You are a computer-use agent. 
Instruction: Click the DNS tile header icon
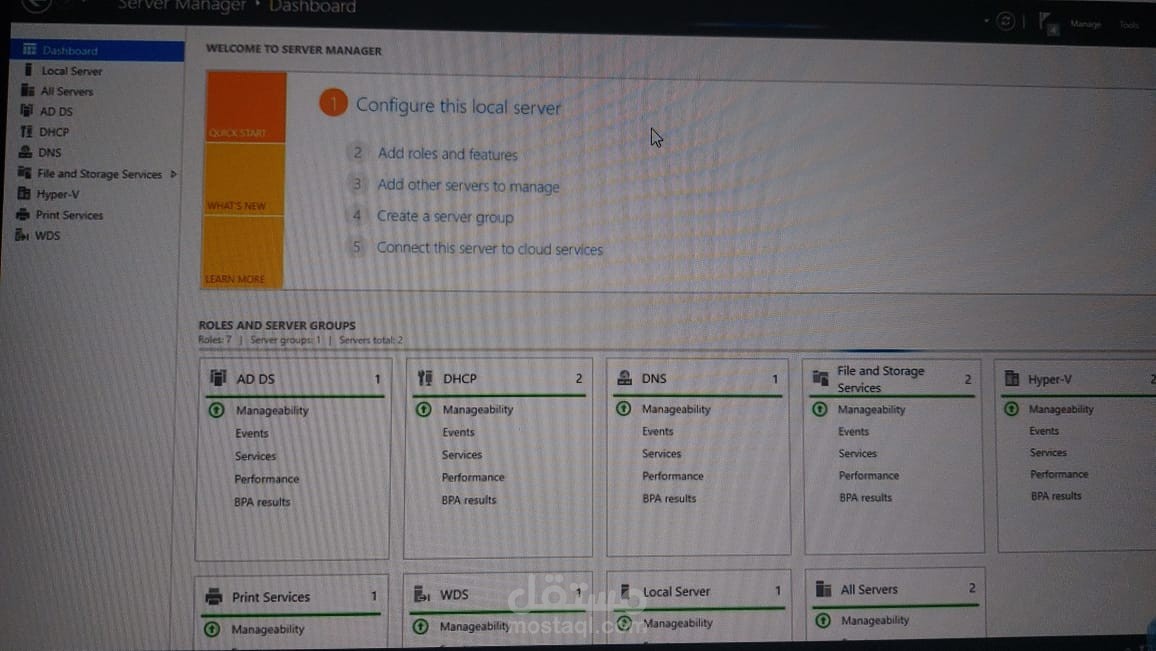pyautogui.click(x=624, y=378)
